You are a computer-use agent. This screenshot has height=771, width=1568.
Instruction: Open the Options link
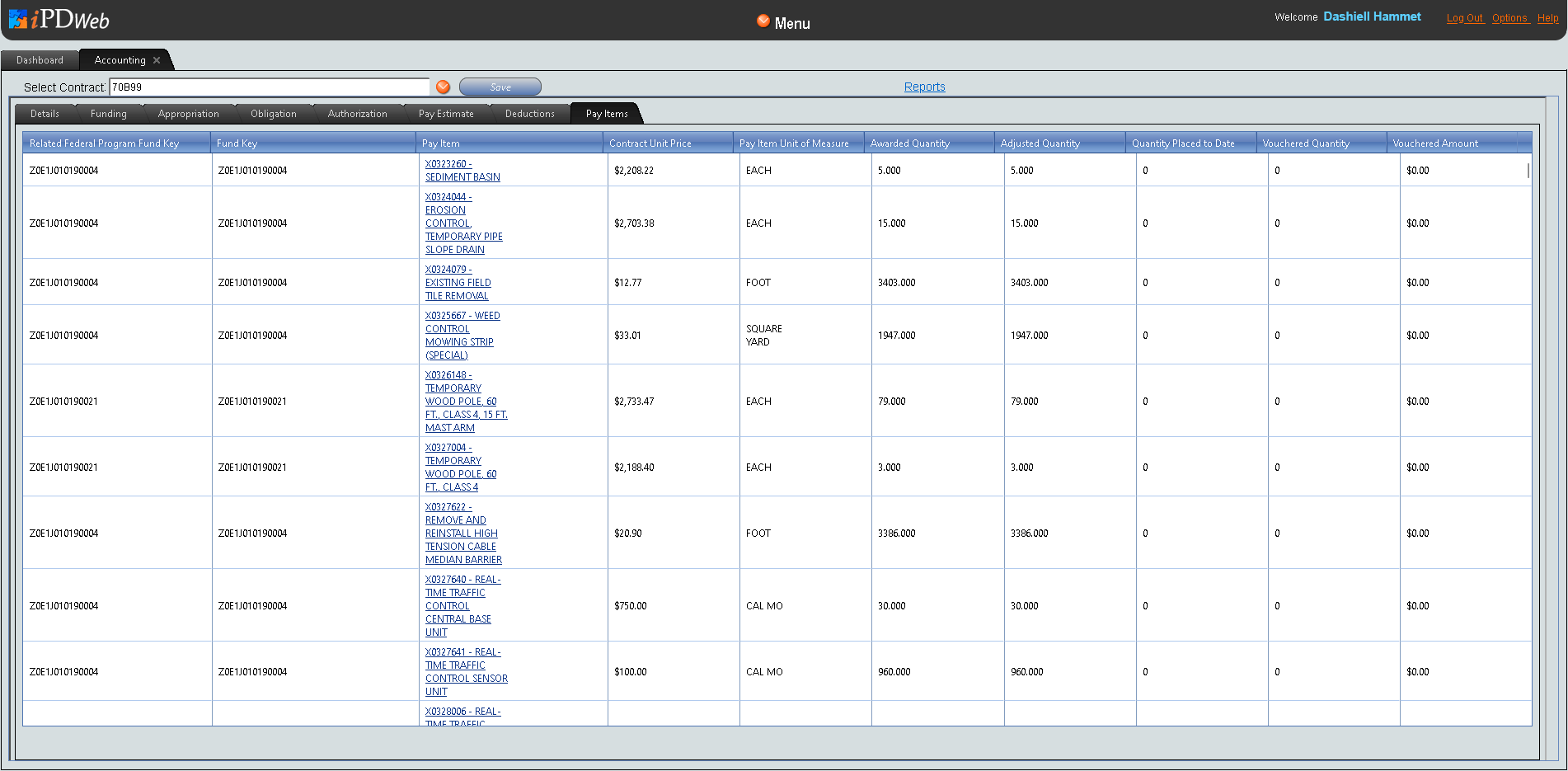click(1509, 18)
